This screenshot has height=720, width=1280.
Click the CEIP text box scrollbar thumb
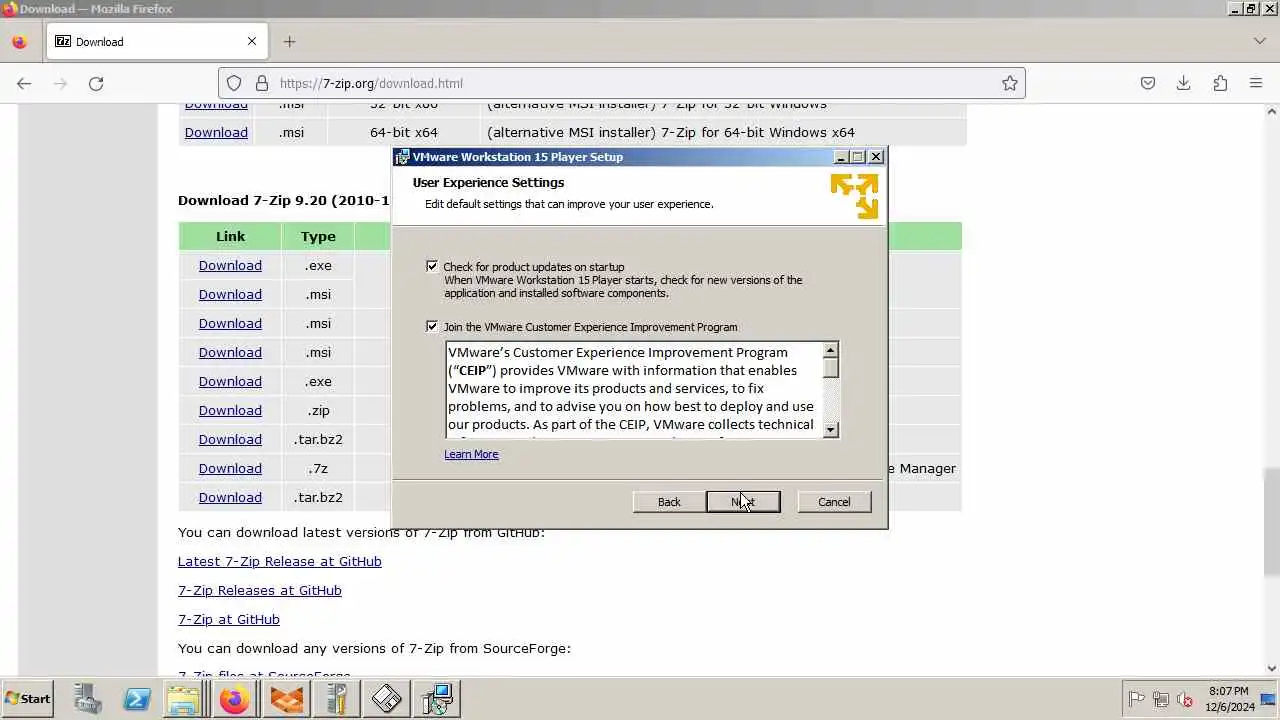tap(830, 368)
